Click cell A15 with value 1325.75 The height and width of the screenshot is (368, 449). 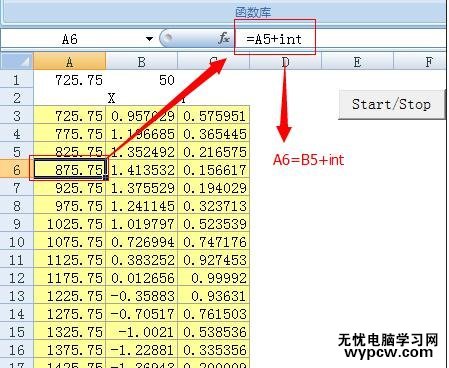coord(70,332)
